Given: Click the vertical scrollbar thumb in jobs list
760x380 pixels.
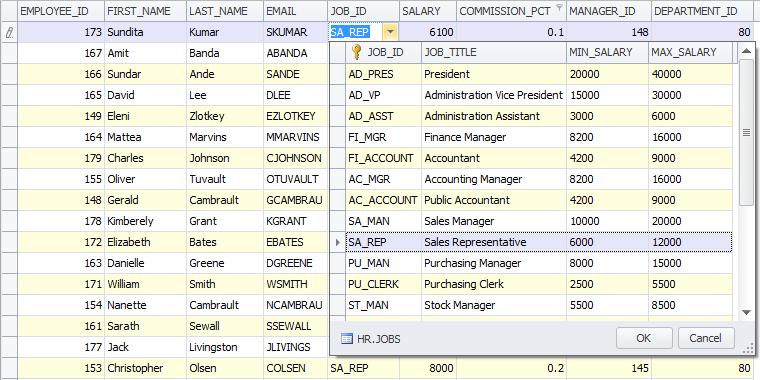Looking at the screenshot, I should coord(746,132).
